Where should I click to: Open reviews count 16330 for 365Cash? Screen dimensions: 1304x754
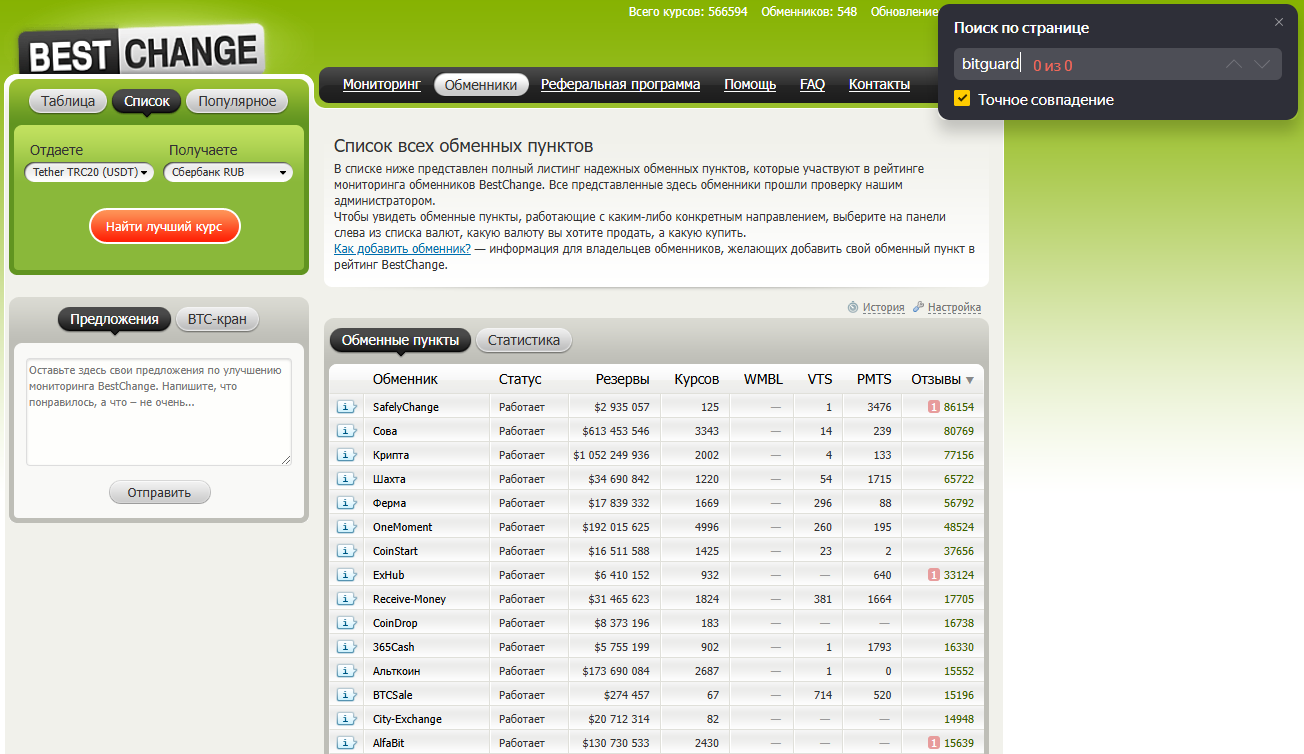click(958, 647)
